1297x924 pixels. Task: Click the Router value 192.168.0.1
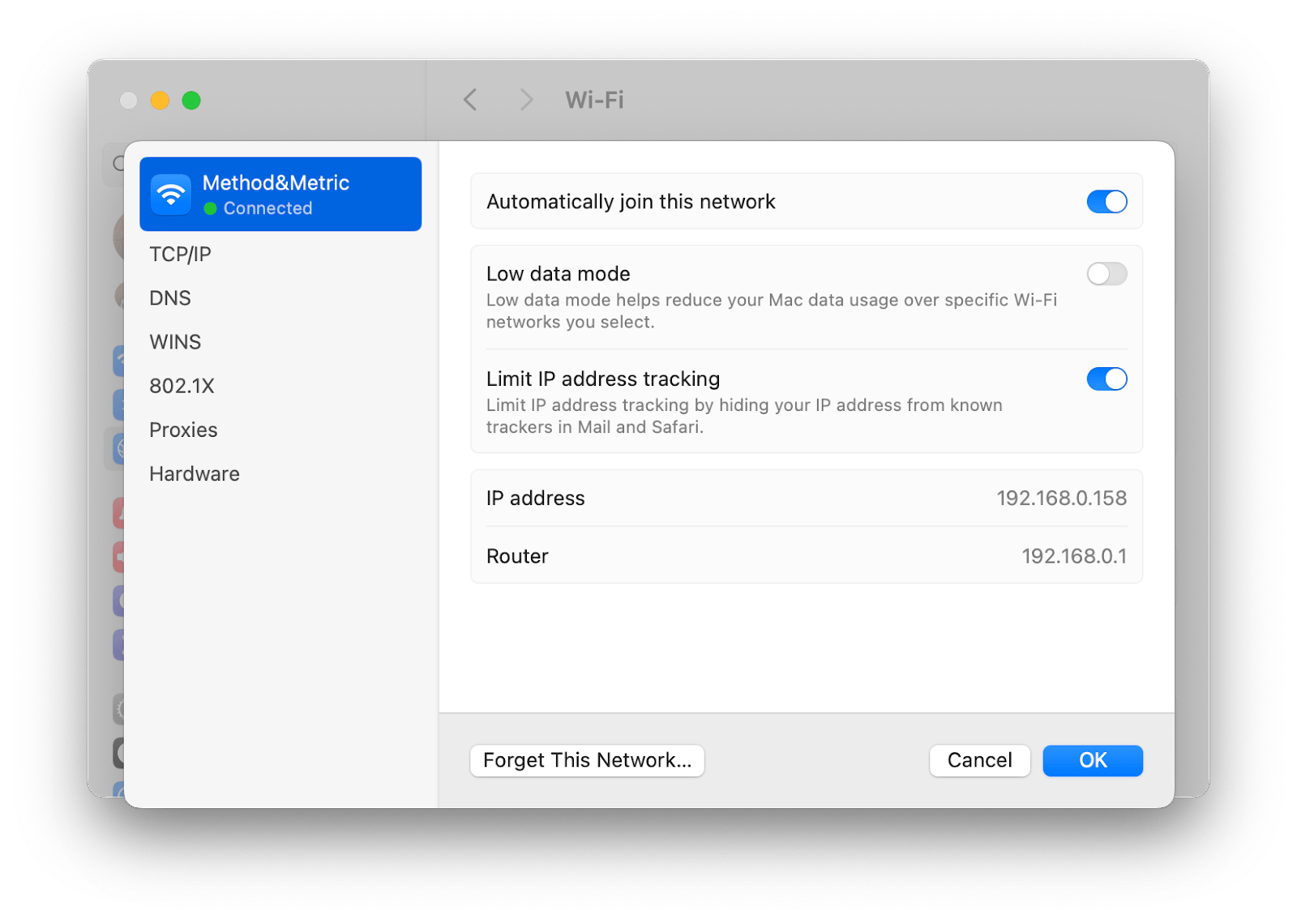(1073, 556)
